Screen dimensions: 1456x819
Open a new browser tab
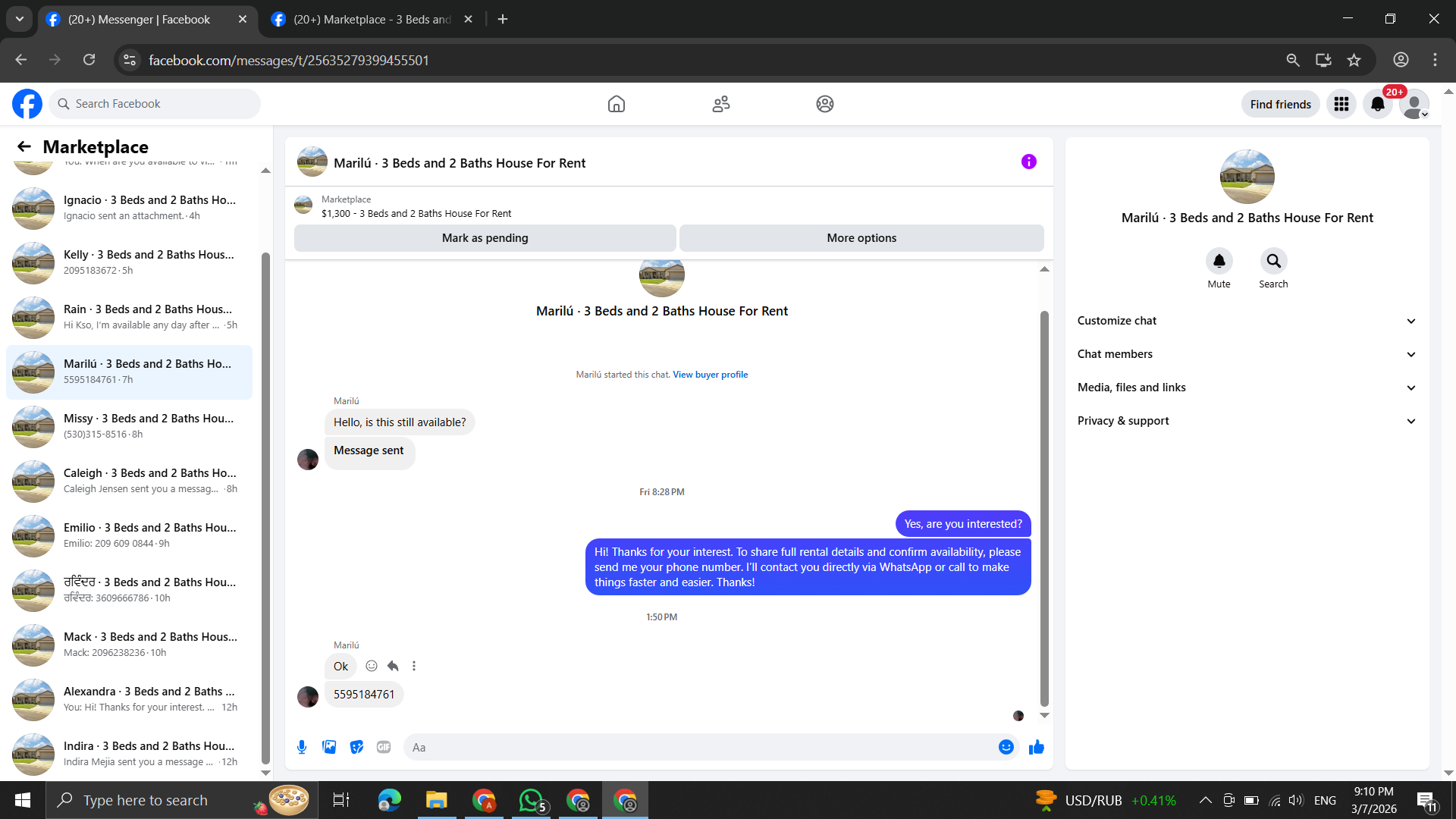coord(503,19)
